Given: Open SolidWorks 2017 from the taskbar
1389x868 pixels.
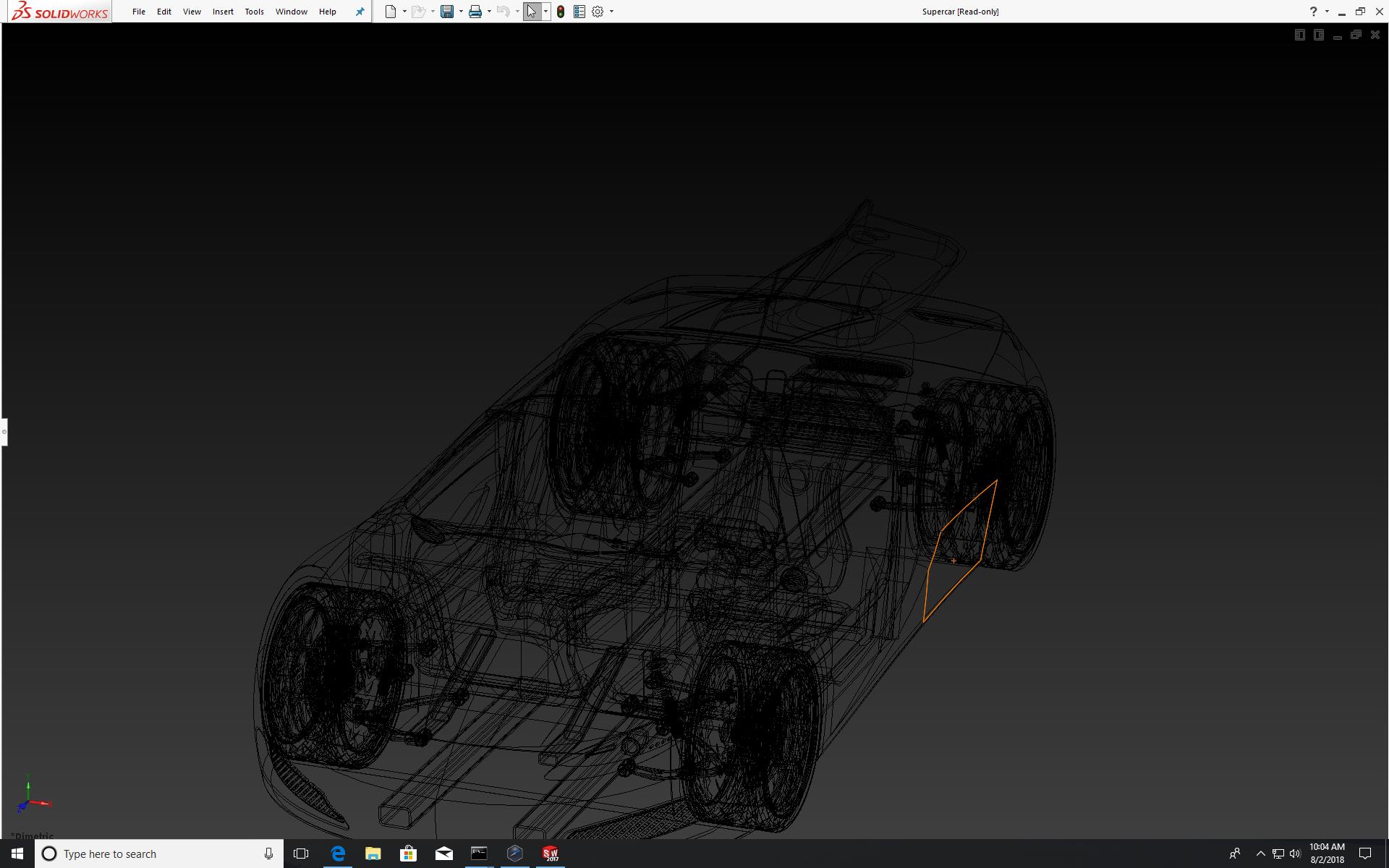Looking at the screenshot, I should click(x=551, y=854).
